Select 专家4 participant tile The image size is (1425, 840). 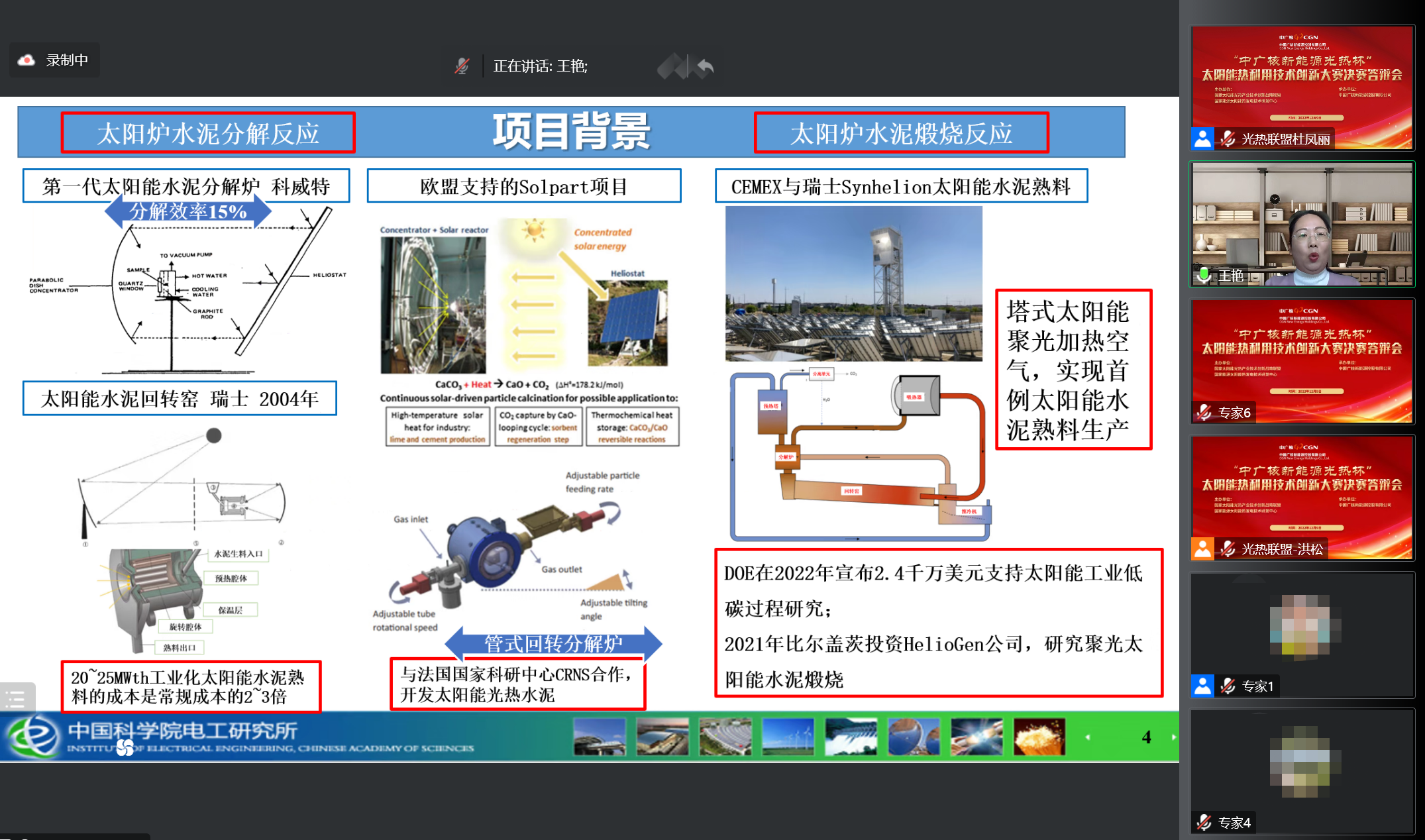pyautogui.click(x=1302, y=771)
